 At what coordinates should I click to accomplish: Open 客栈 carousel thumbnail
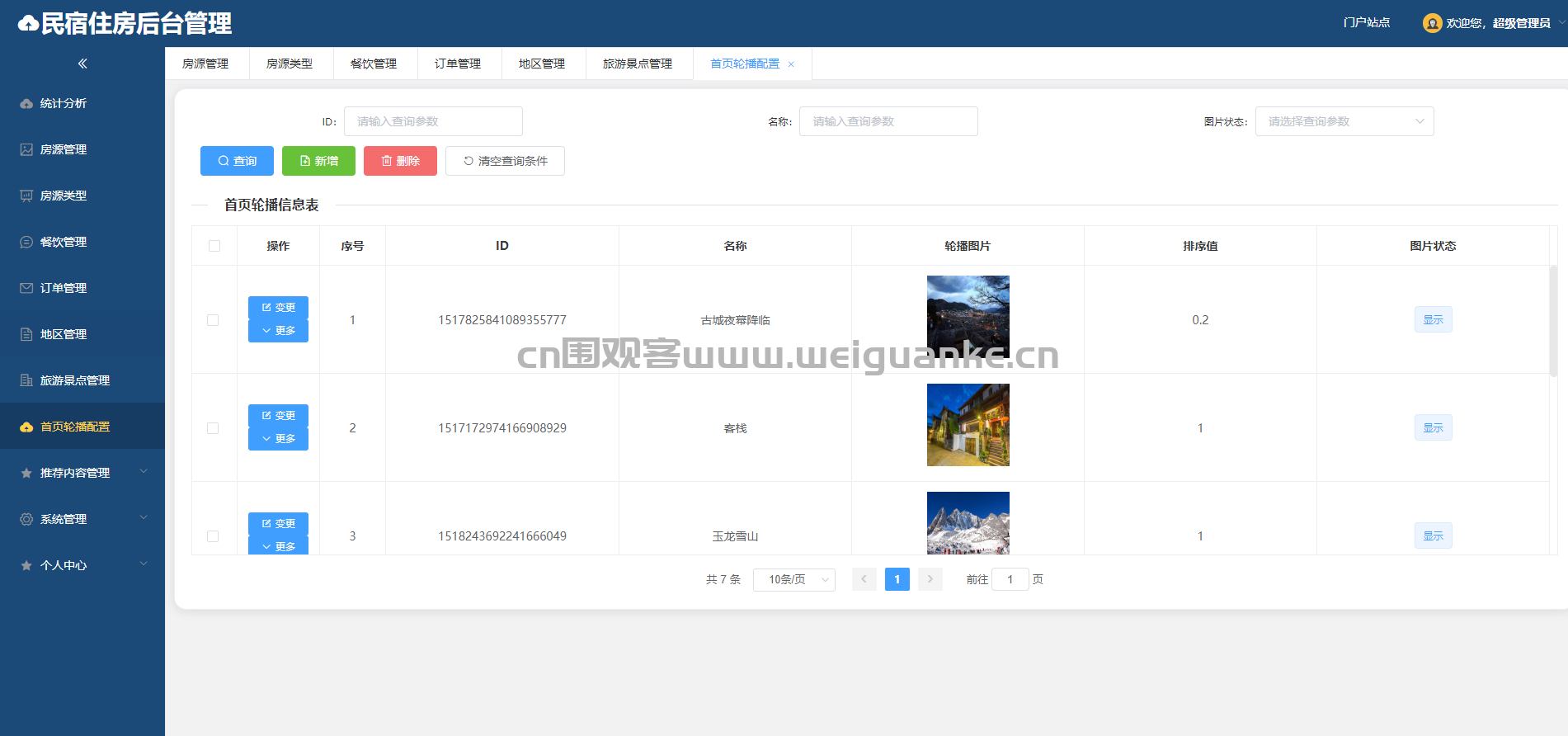(x=968, y=425)
